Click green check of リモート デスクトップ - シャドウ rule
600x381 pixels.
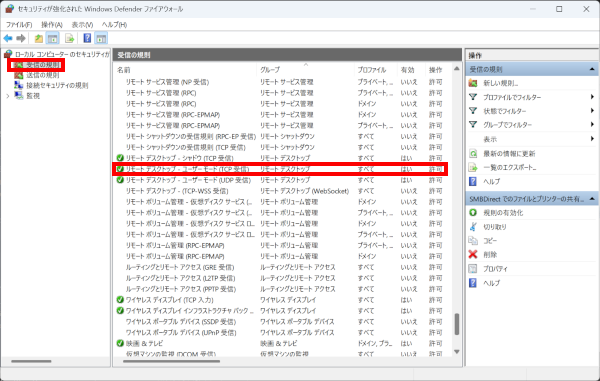tap(120, 158)
